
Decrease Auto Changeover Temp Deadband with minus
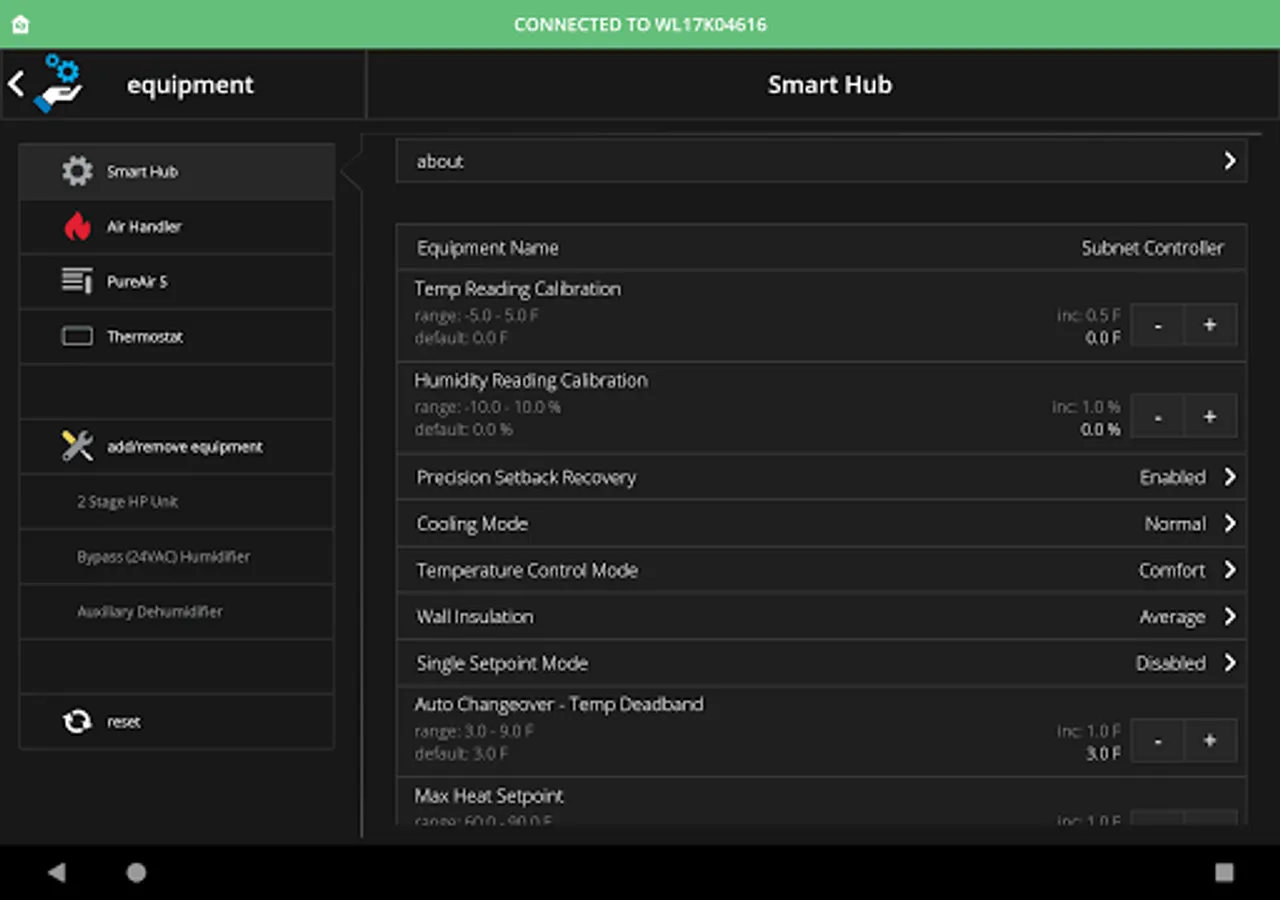click(1157, 740)
